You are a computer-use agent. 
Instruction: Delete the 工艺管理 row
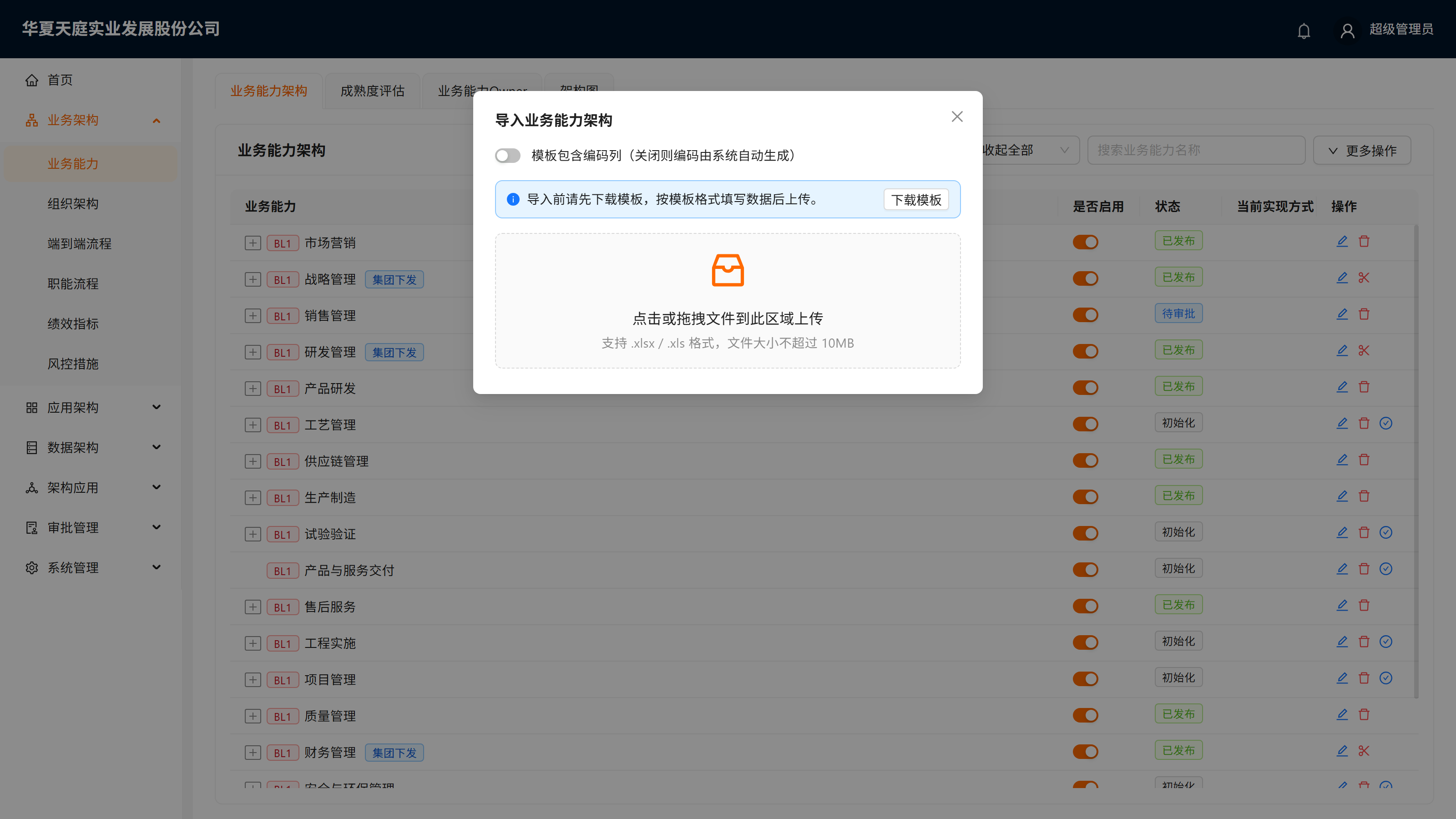[1364, 423]
